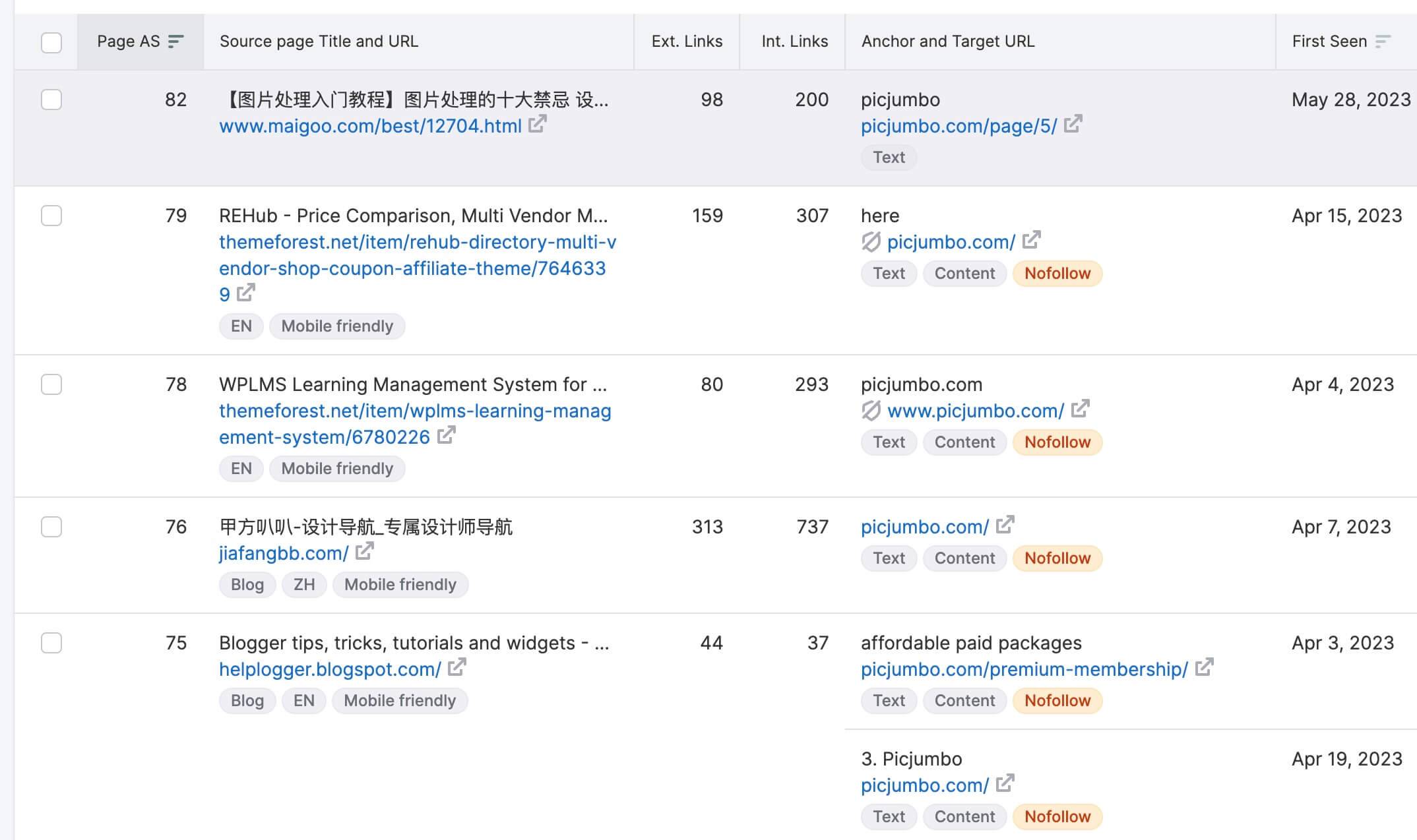
Task: Click 'Apr 19, 2023' first seen date
Action: click(x=1347, y=759)
